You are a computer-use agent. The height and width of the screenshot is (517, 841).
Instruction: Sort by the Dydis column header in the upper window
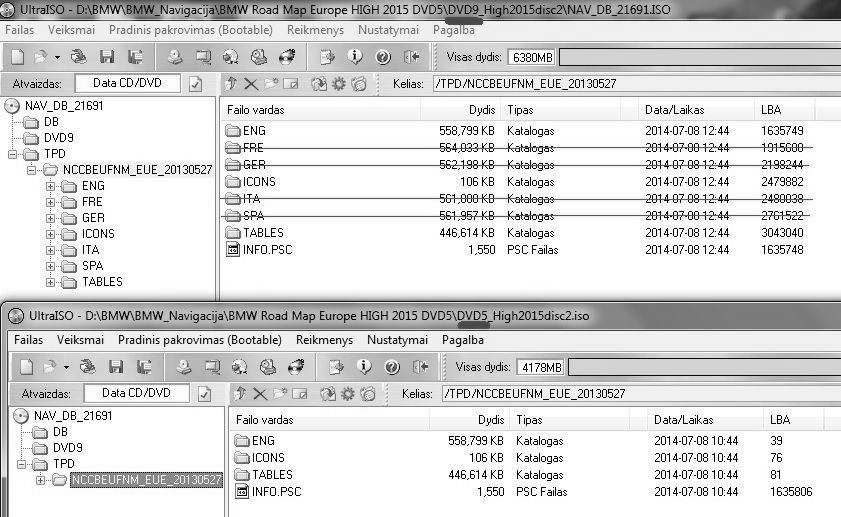(481, 109)
